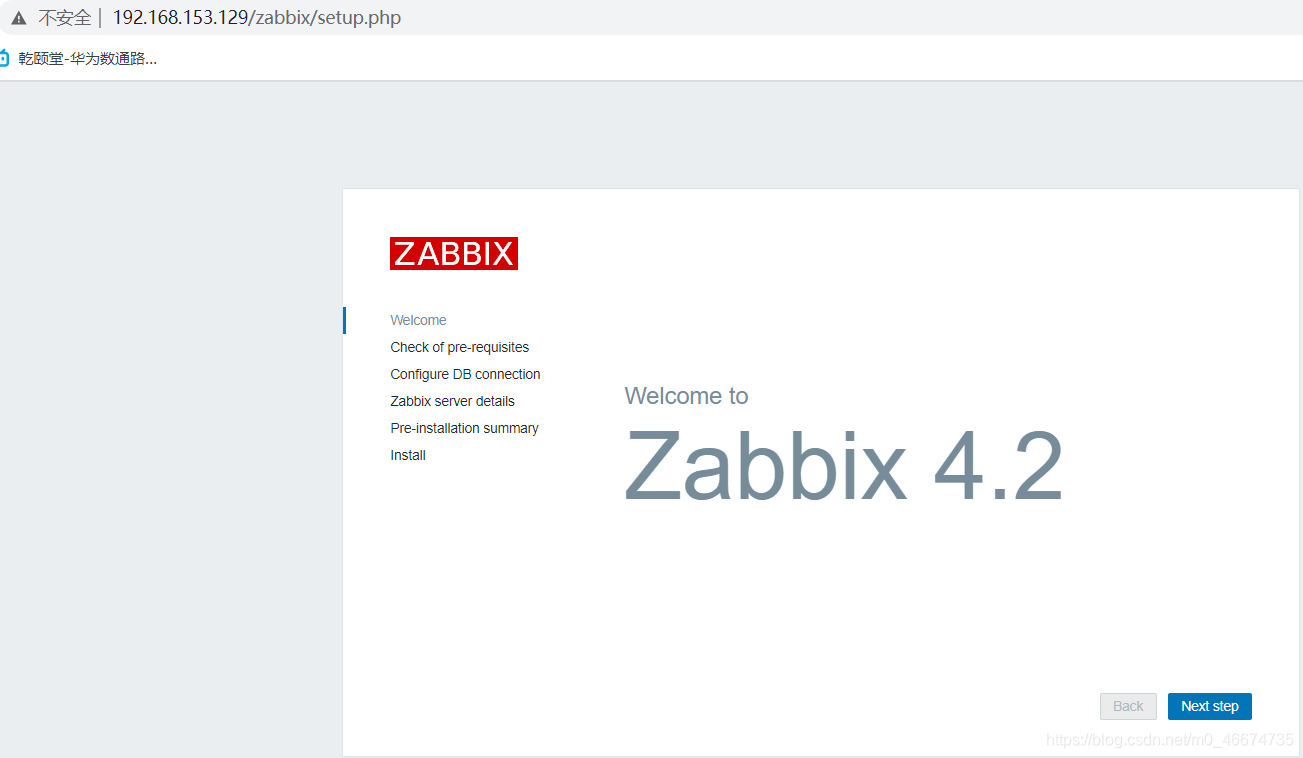Viewport: 1303px width, 758px height.
Task: Click the browser address bar URL
Action: (x=257, y=18)
